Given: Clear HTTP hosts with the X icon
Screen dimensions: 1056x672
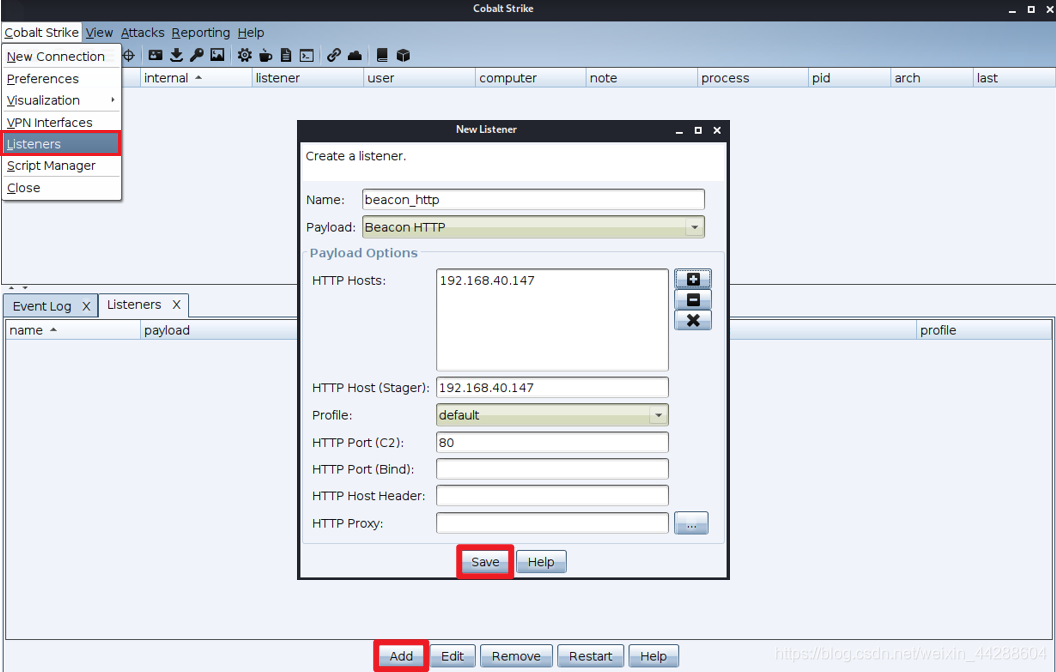Looking at the screenshot, I should pyautogui.click(x=693, y=321).
